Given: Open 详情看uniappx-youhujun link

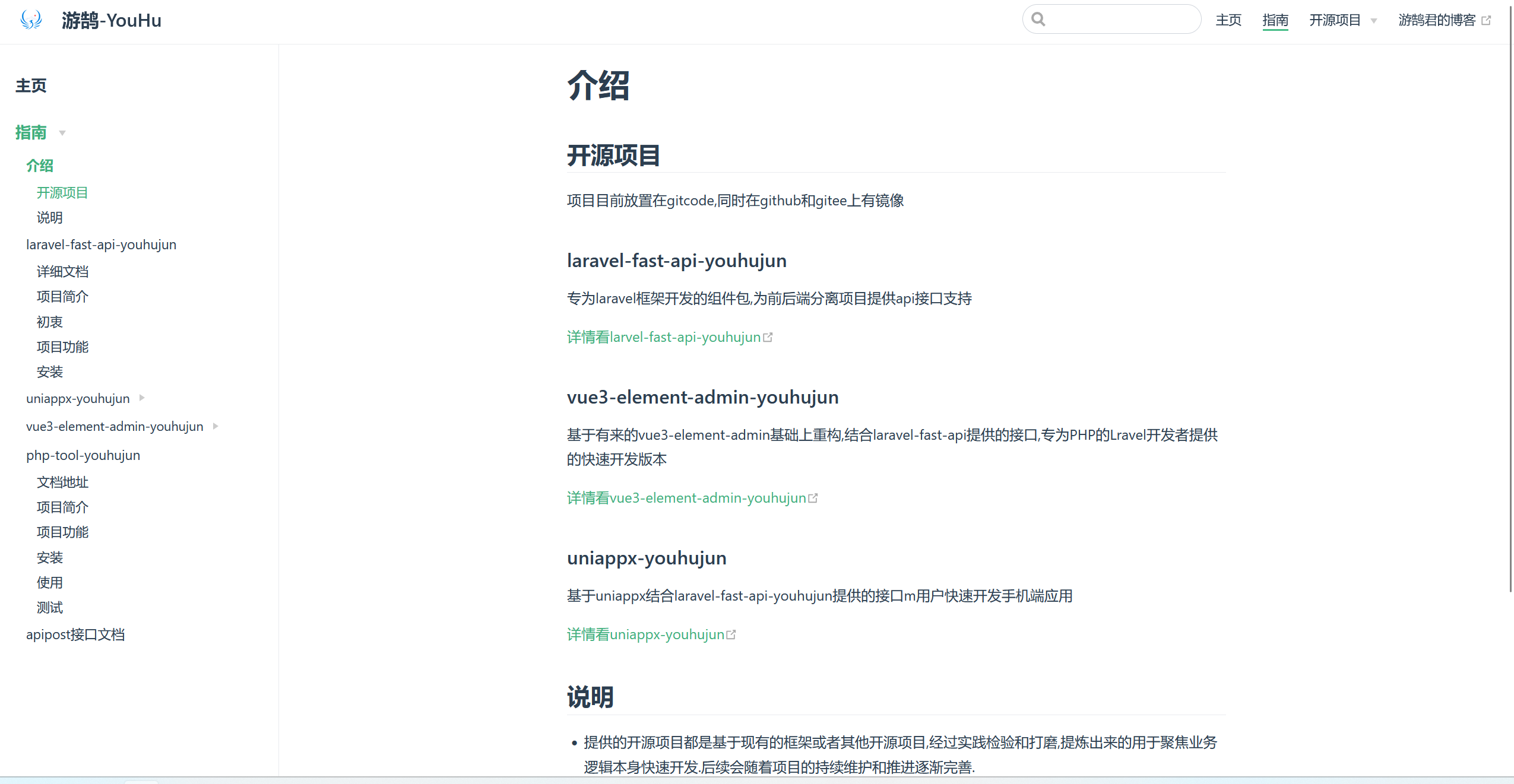Looking at the screenshot, I should [x=645, y=634].
